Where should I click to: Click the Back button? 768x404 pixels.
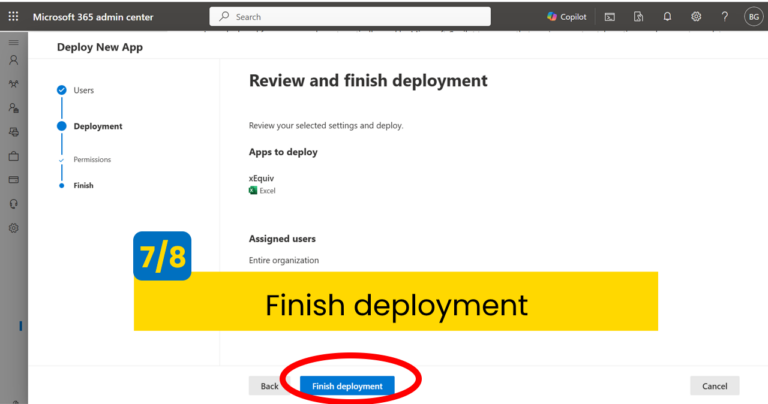269,386
